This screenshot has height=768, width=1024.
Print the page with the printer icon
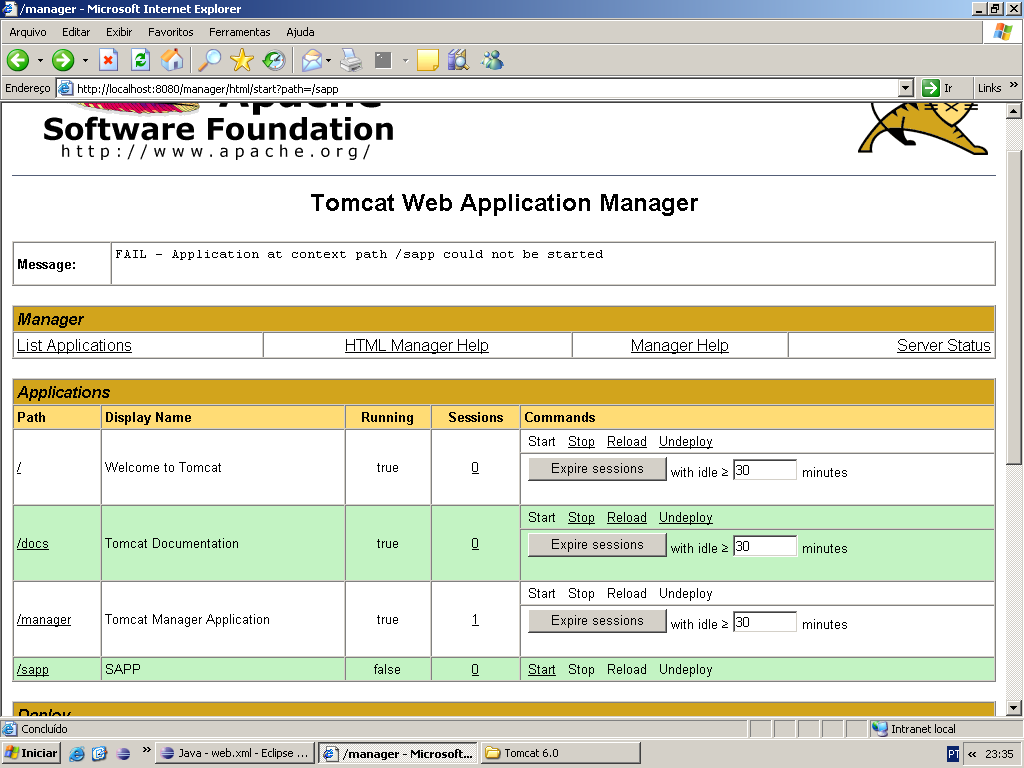(x=351, y=61)
